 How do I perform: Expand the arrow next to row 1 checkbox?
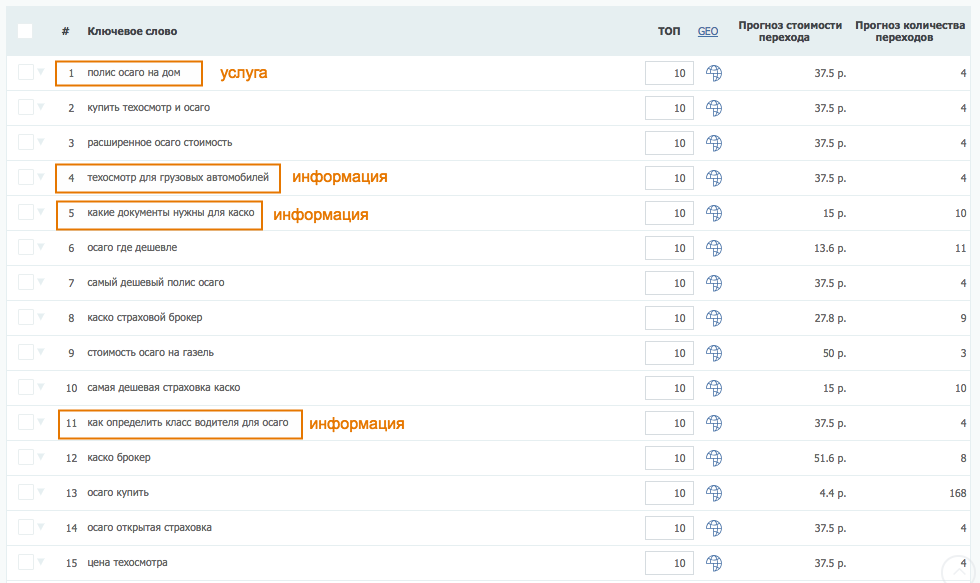click(41, 72)
